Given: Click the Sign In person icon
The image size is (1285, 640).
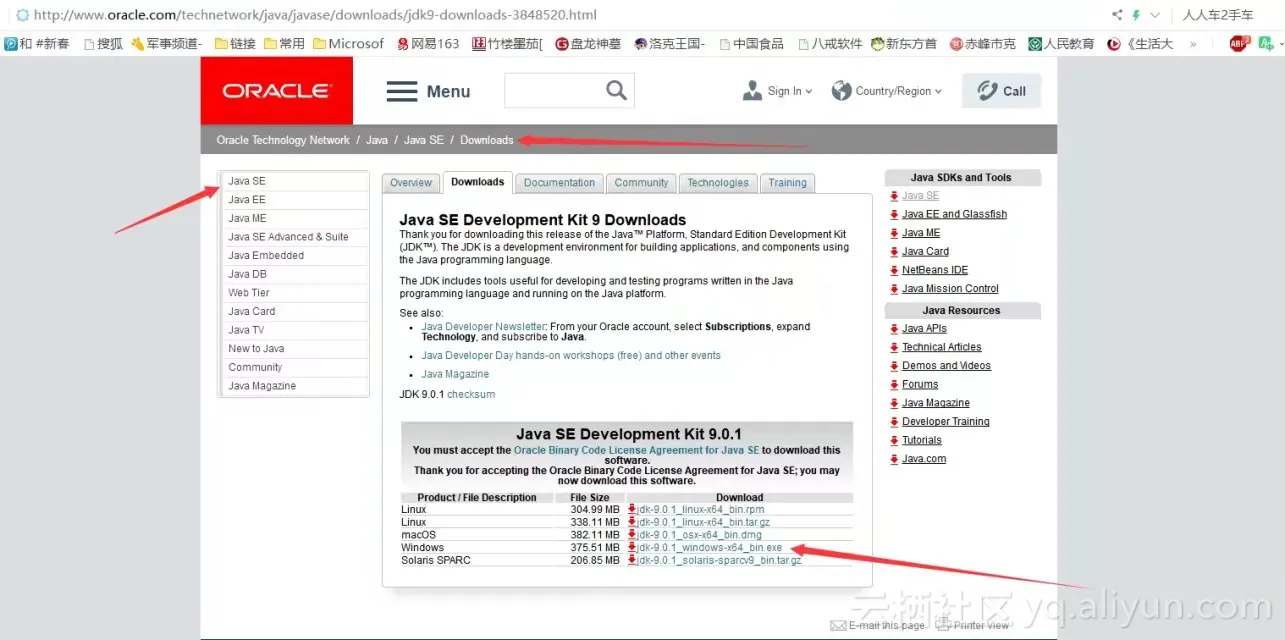Looking at the screenshot, I should (753, 91).
